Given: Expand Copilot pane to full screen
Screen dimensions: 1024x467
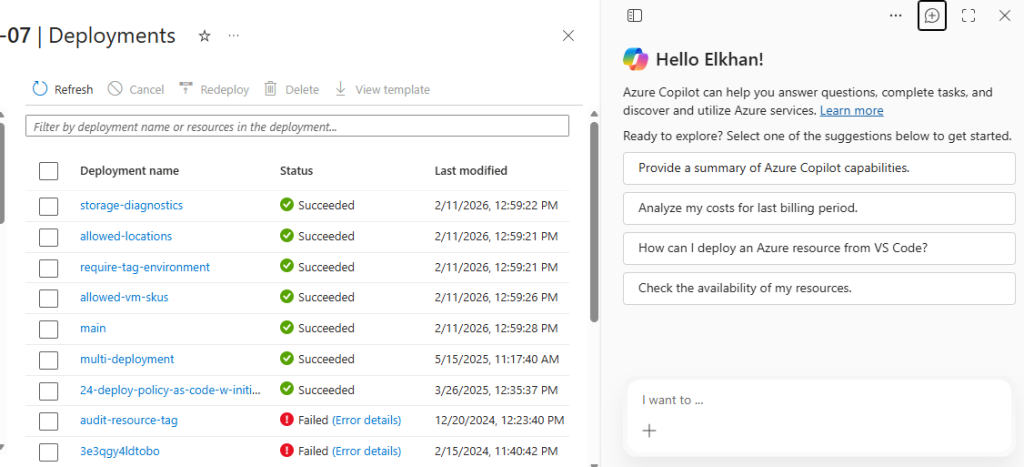Looking at the screenshot, I should 968,16.
